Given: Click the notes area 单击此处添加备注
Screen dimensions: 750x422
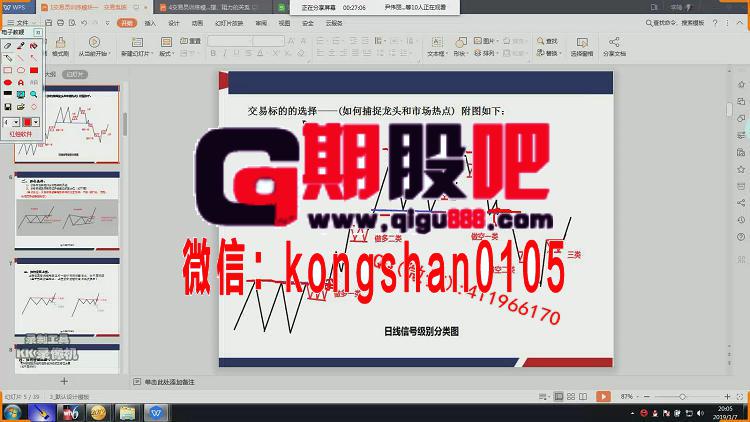Looking at the screenshot, I should click(169, 382).
